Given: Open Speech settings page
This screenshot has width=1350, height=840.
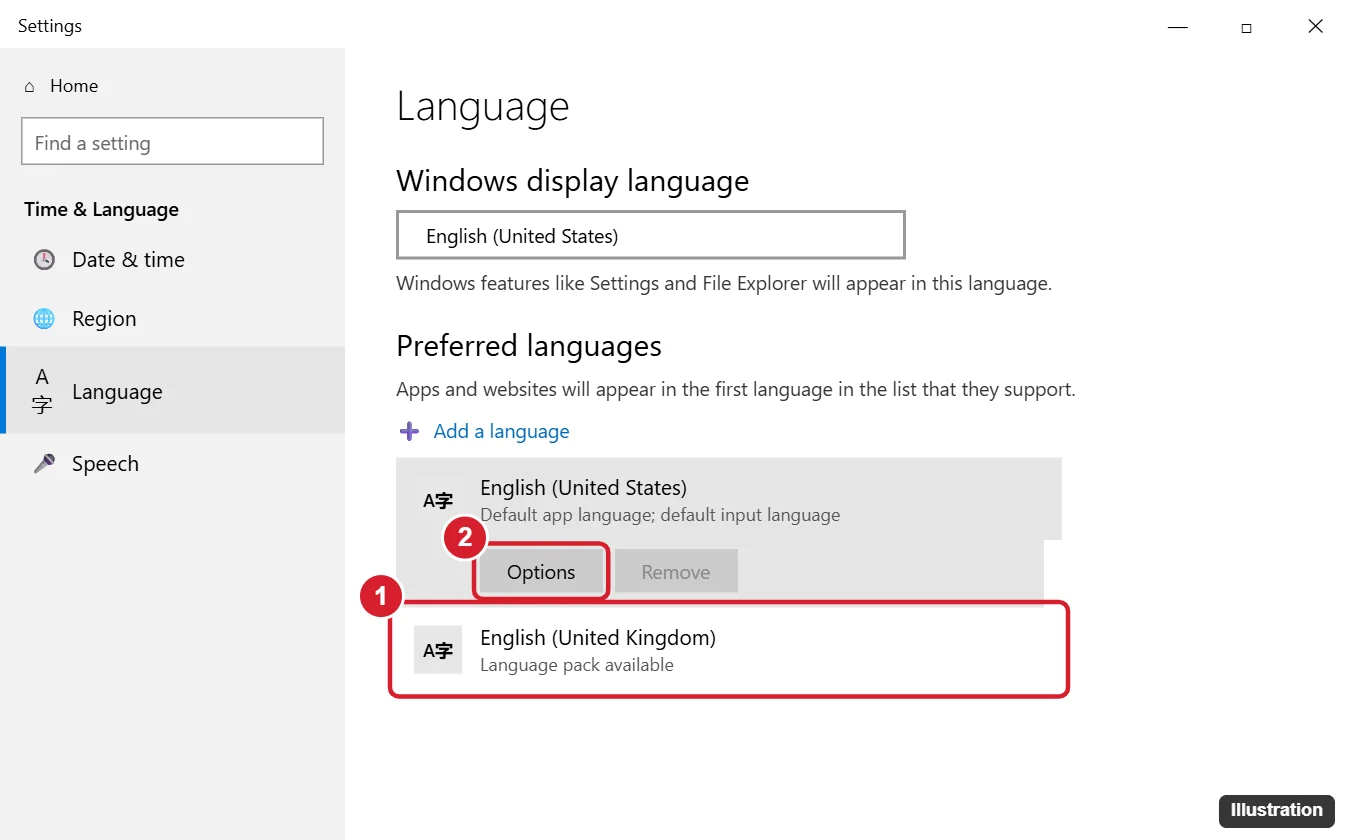Looking at the screenshot, I should (172, 464).
